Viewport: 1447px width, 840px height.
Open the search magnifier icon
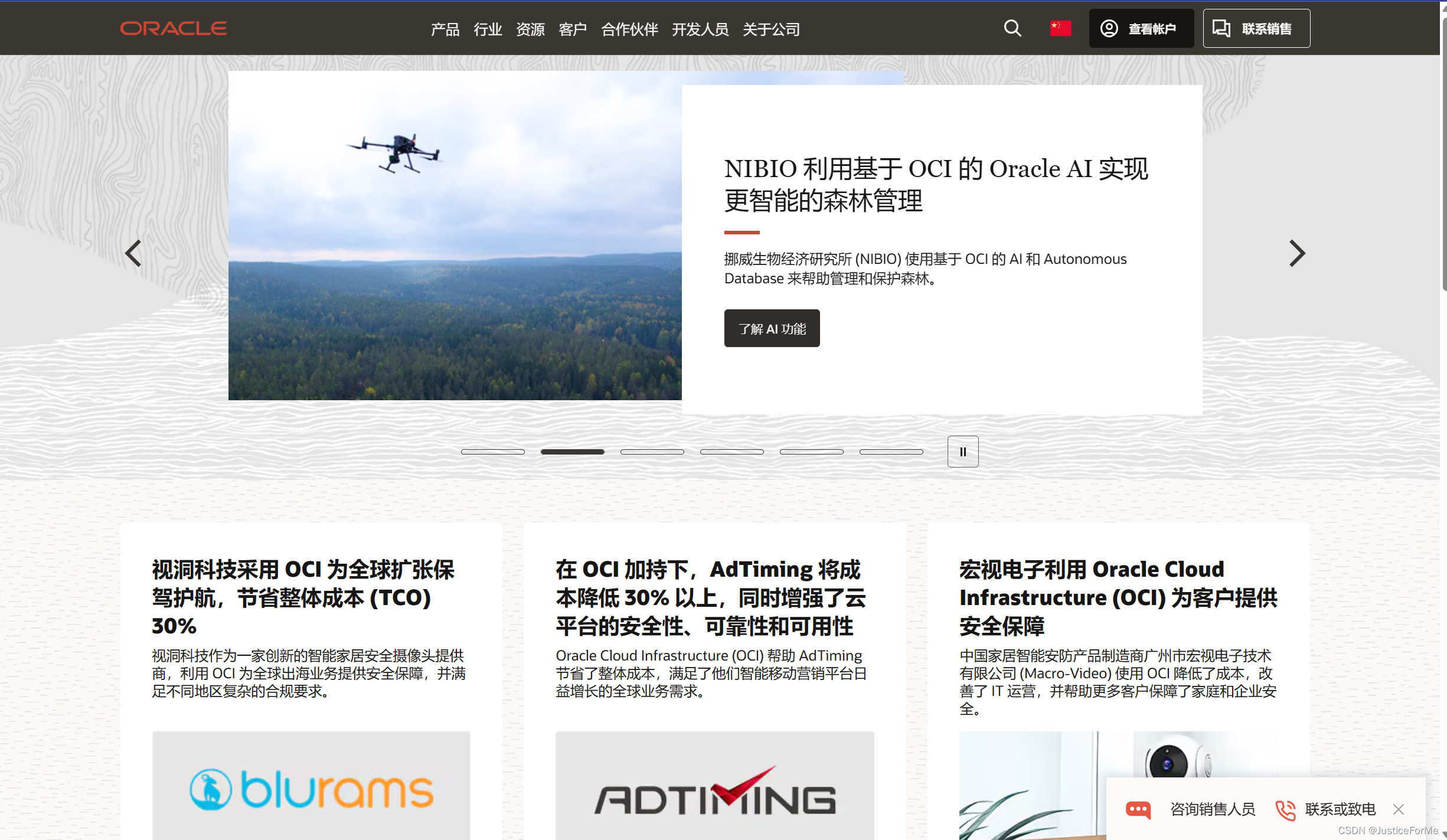tap(1012, 28)
